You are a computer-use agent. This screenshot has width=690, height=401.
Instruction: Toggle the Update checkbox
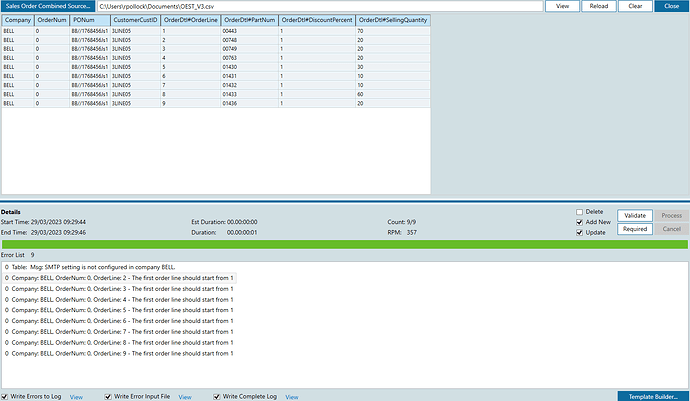point(580,233)
